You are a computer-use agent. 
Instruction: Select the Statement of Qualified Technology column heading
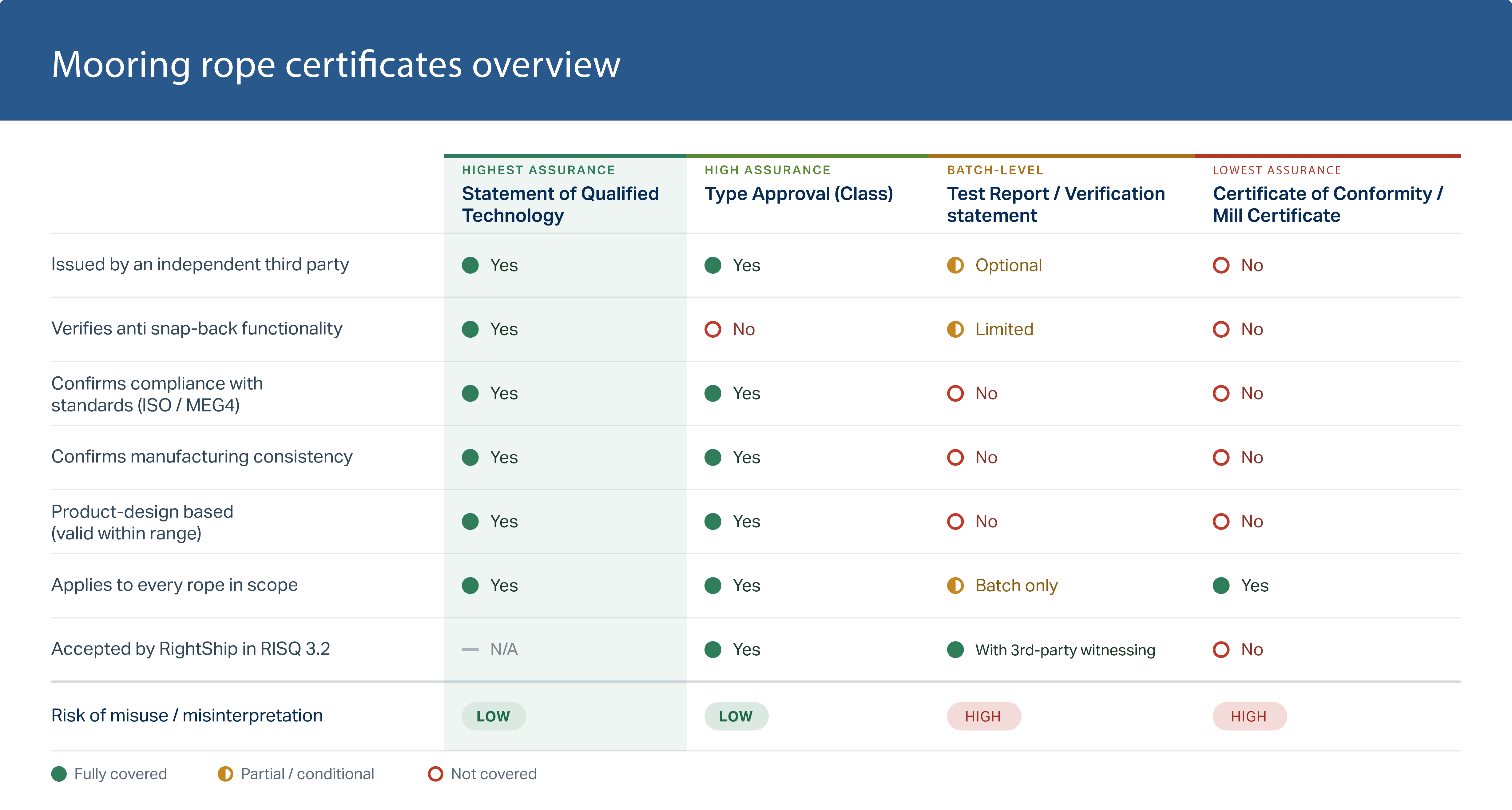[x=560, y=204]
